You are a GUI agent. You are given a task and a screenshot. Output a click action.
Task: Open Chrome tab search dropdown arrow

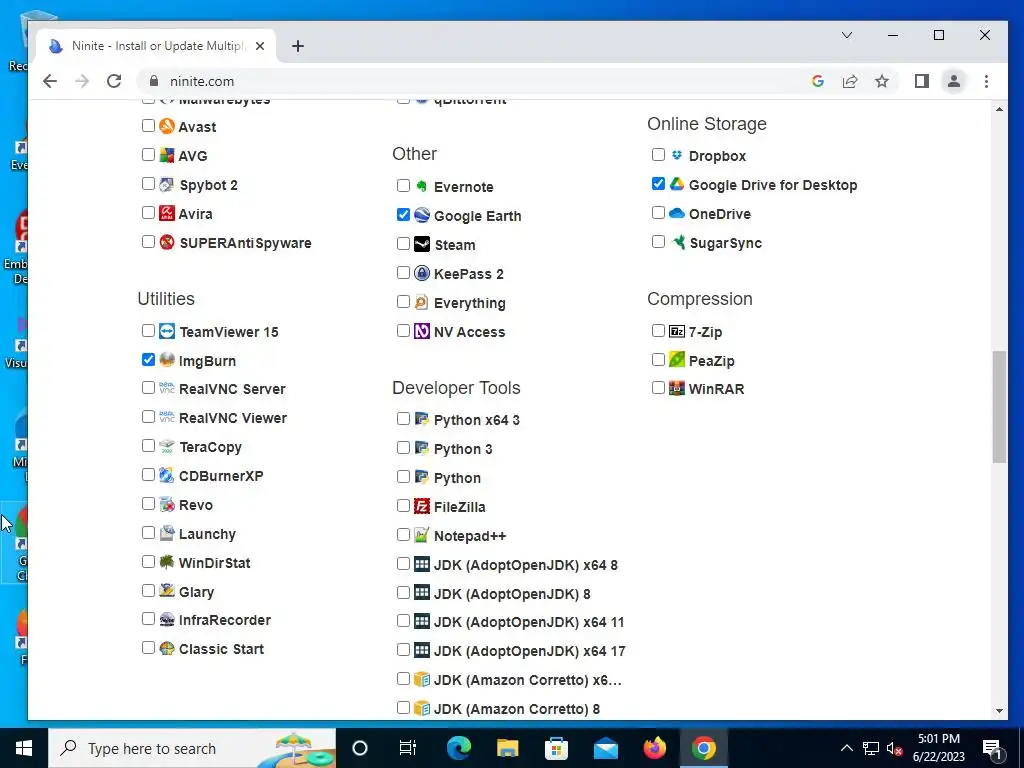point(847,35)
